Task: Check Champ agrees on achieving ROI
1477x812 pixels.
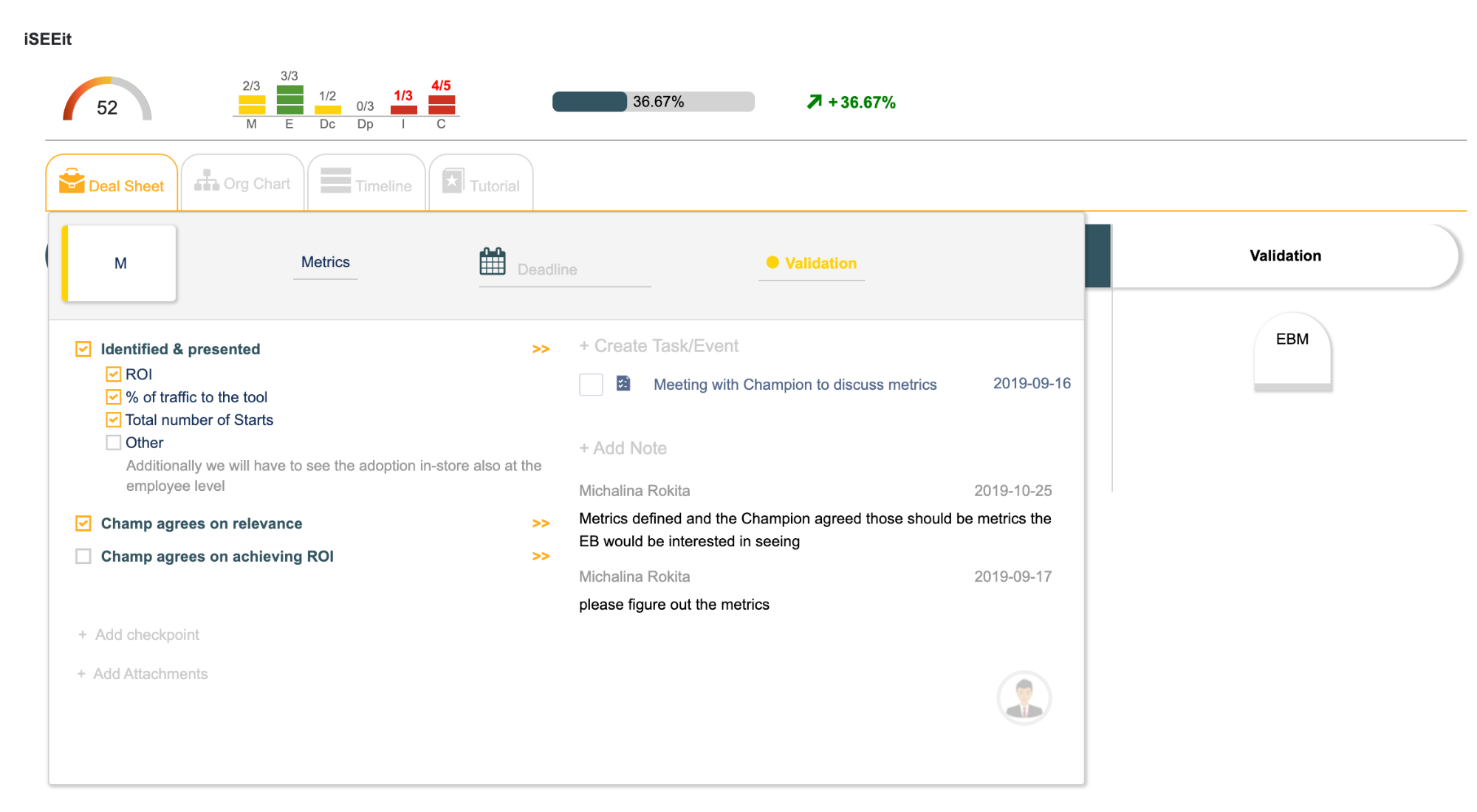Action: tap(83, 556)
